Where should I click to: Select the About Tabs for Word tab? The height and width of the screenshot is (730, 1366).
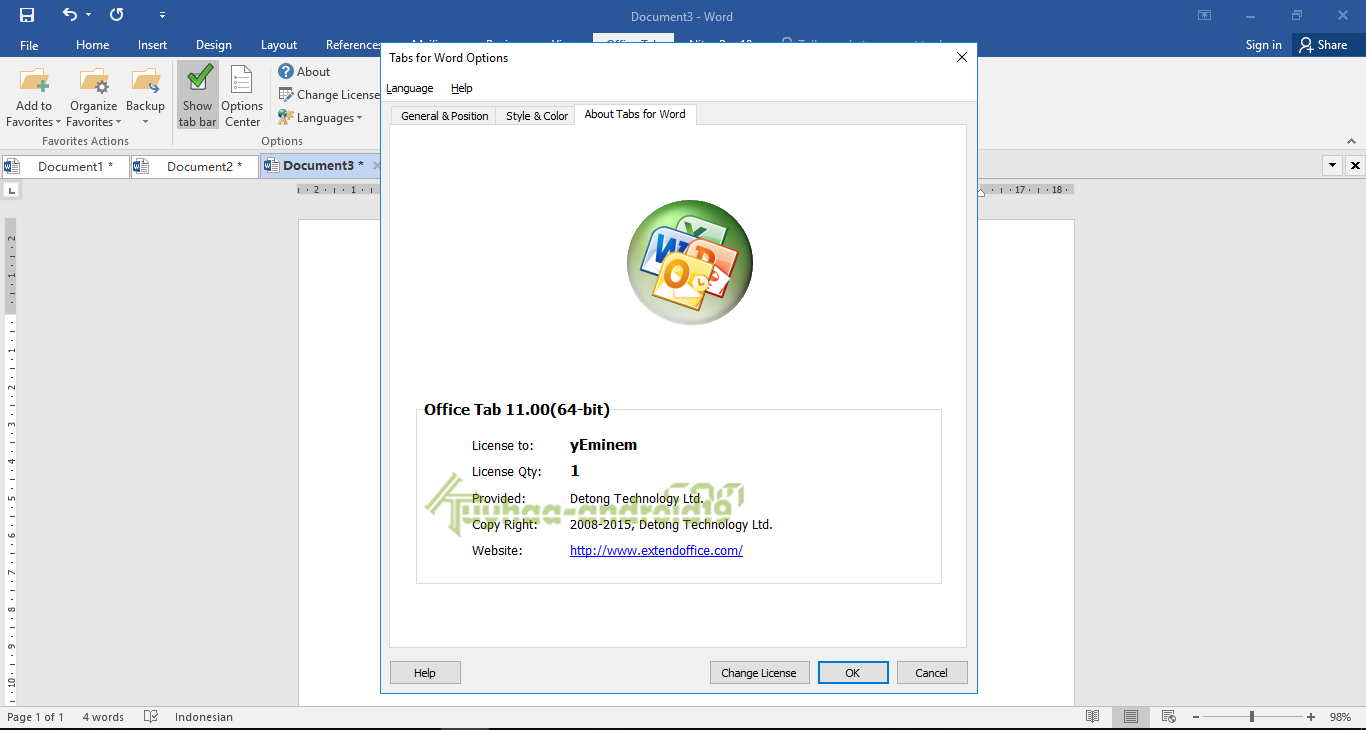[x=635, y=114]
